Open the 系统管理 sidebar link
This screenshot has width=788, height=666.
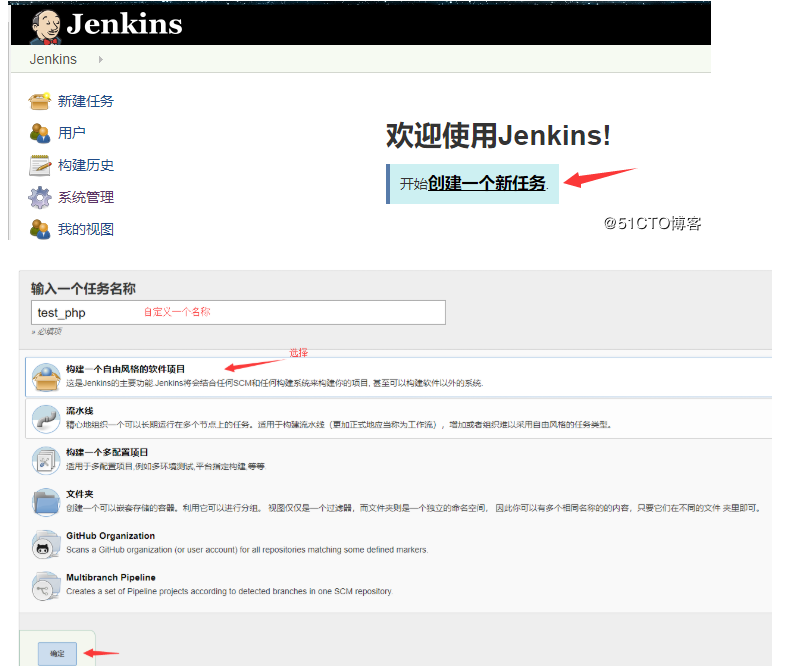click(86, 197)
